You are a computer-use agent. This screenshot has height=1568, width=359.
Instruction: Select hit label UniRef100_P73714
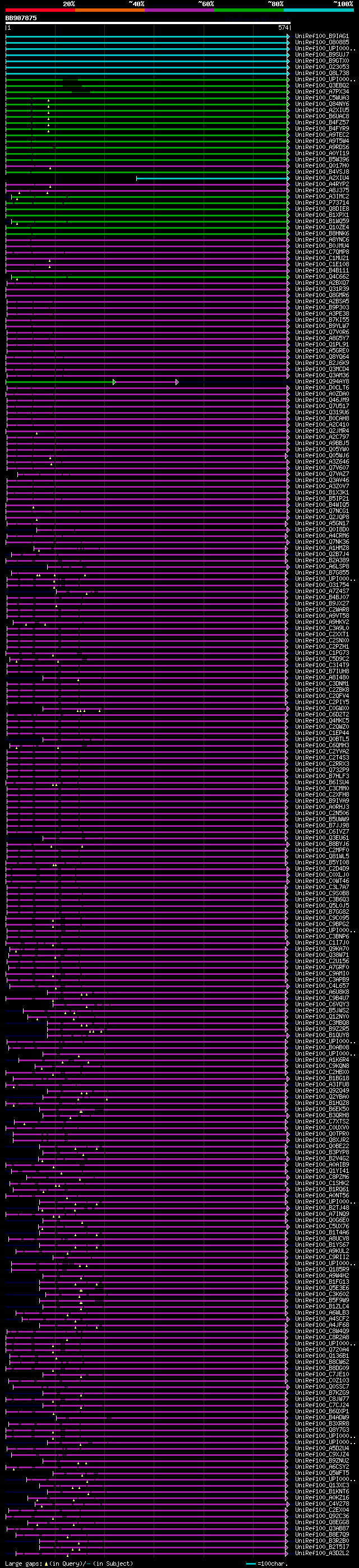(x=323, y=203)
